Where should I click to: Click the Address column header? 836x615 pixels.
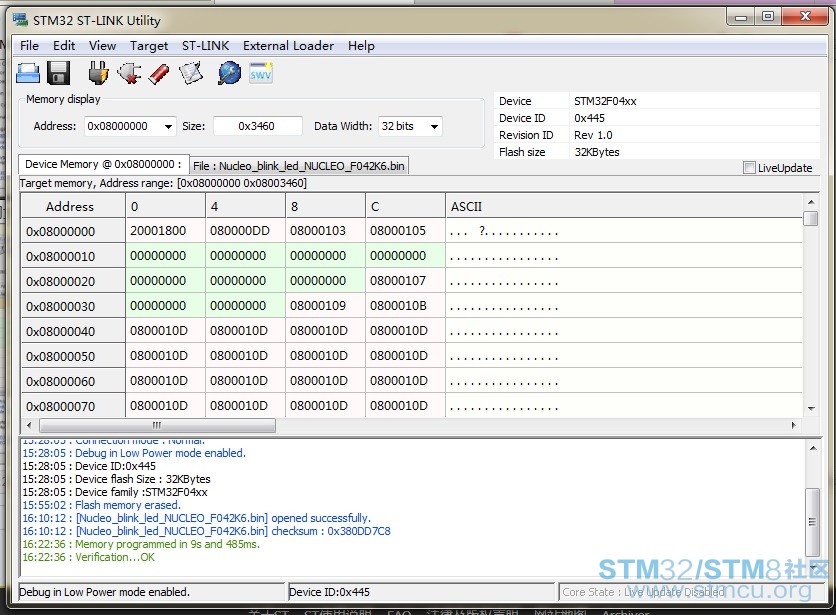[x=73, y=206]
